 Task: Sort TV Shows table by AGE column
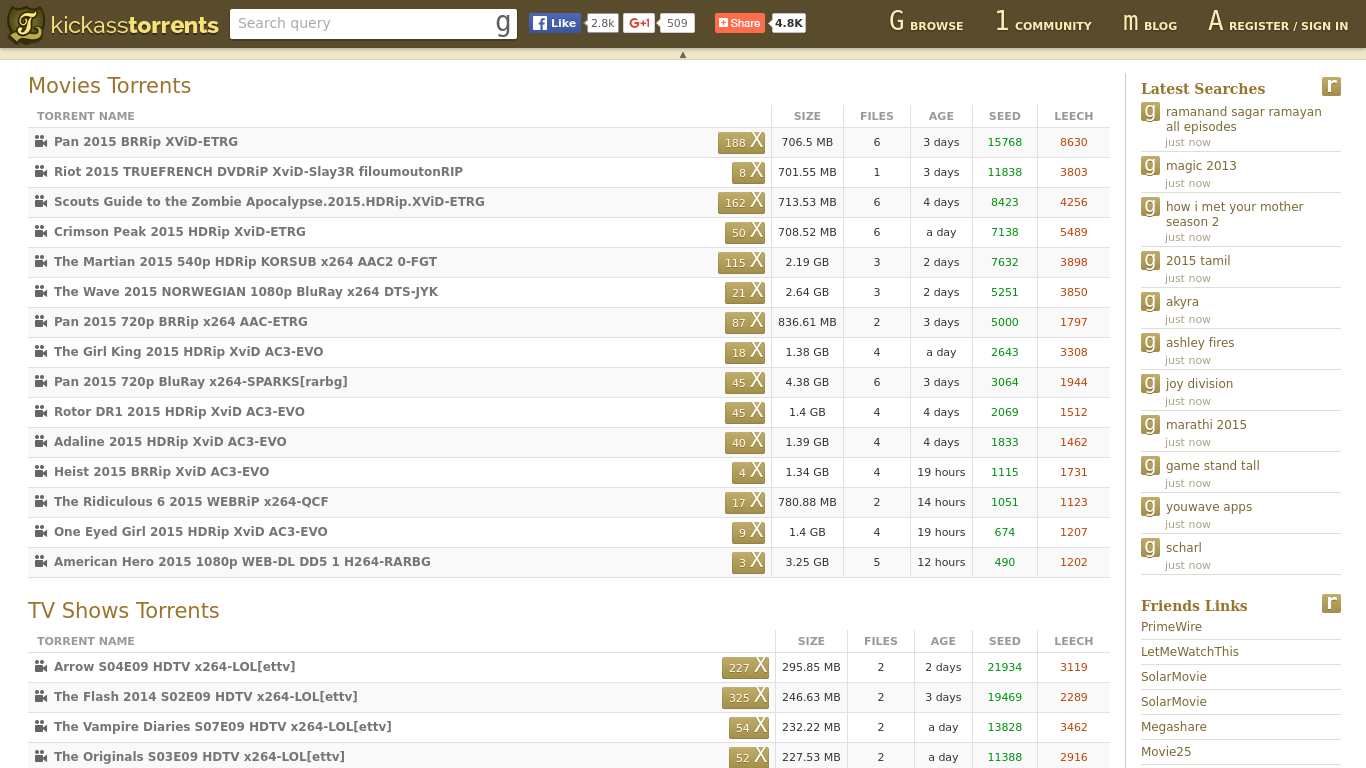[x=943, y=641]
